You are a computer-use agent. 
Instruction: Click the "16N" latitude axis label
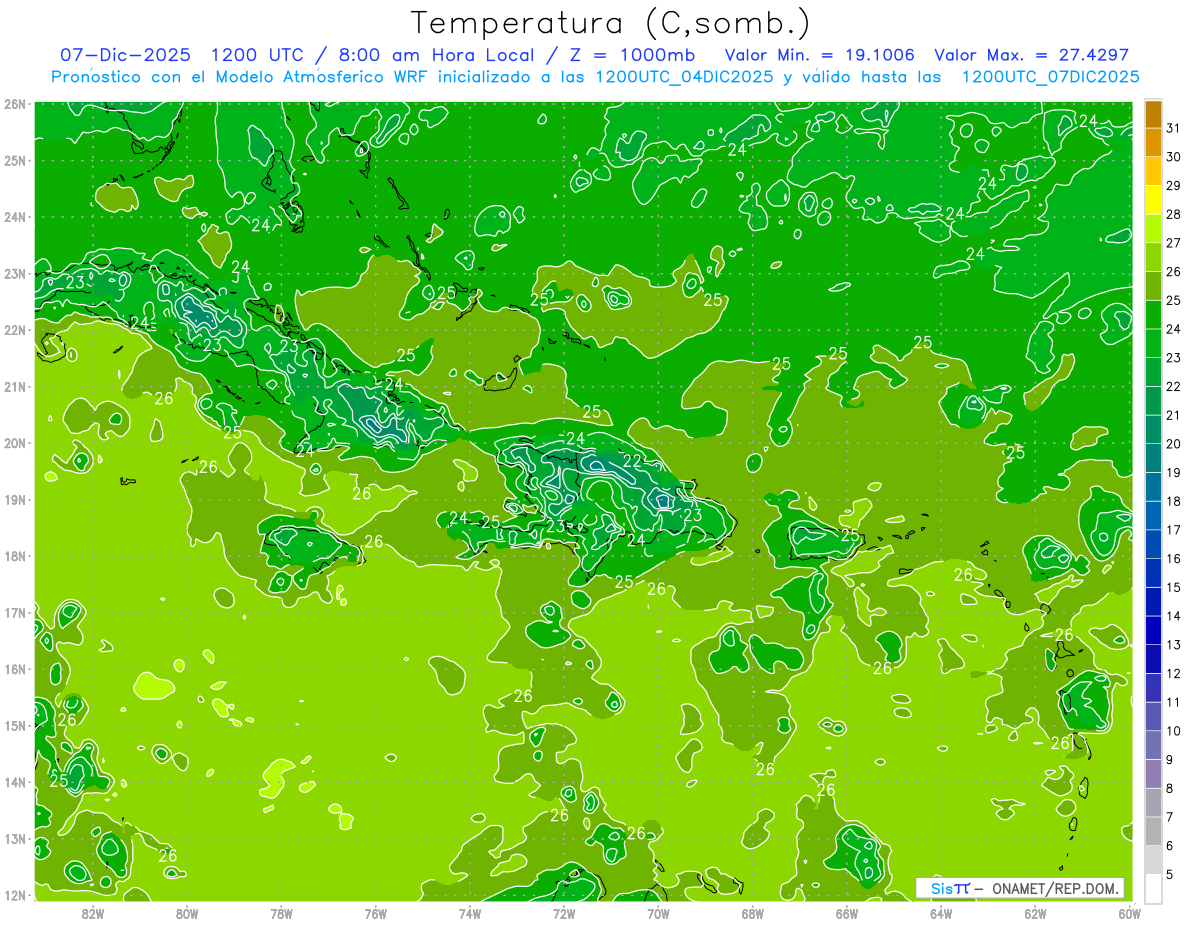click(15, 669)
